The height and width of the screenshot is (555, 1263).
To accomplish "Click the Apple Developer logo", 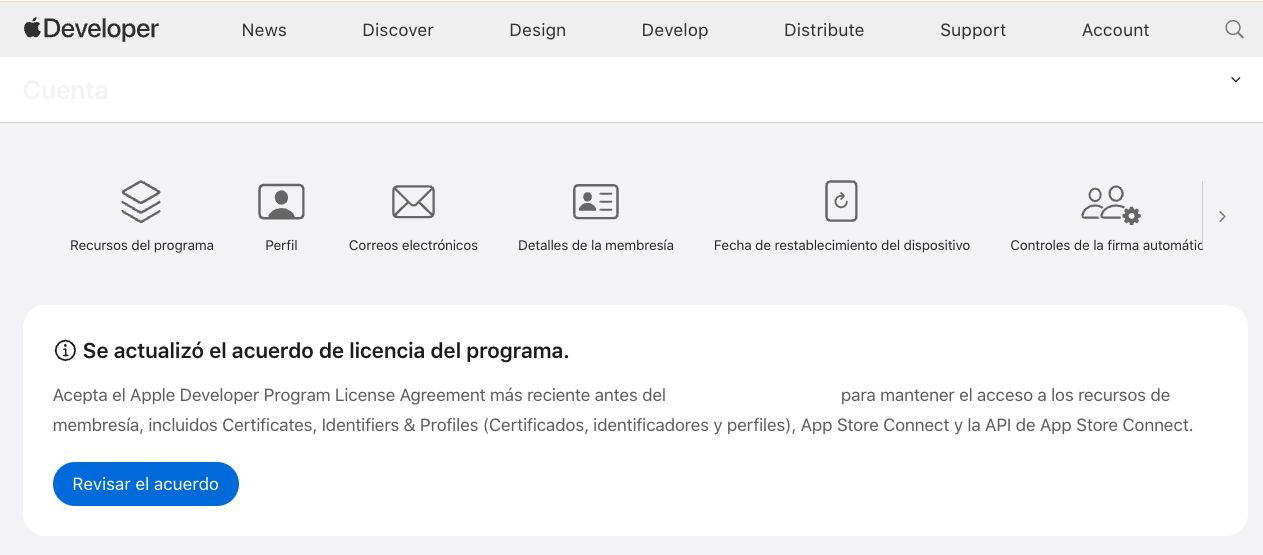I will 91,29.
